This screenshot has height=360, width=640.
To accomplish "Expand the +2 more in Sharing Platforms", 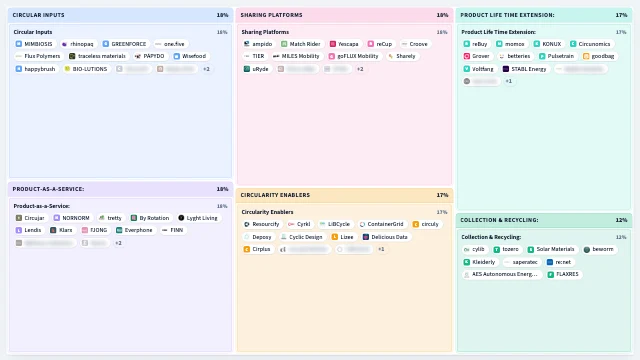I will point(360,69).
